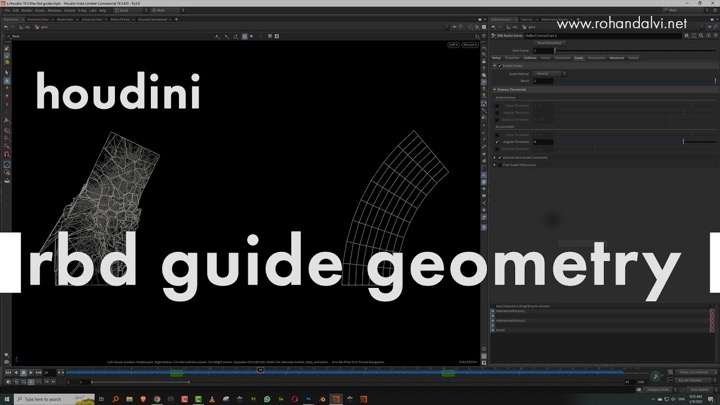This screenshot has width=720, height=405.
Task: Open WhatsApp from the taskbar
Action: click(267, 399)
